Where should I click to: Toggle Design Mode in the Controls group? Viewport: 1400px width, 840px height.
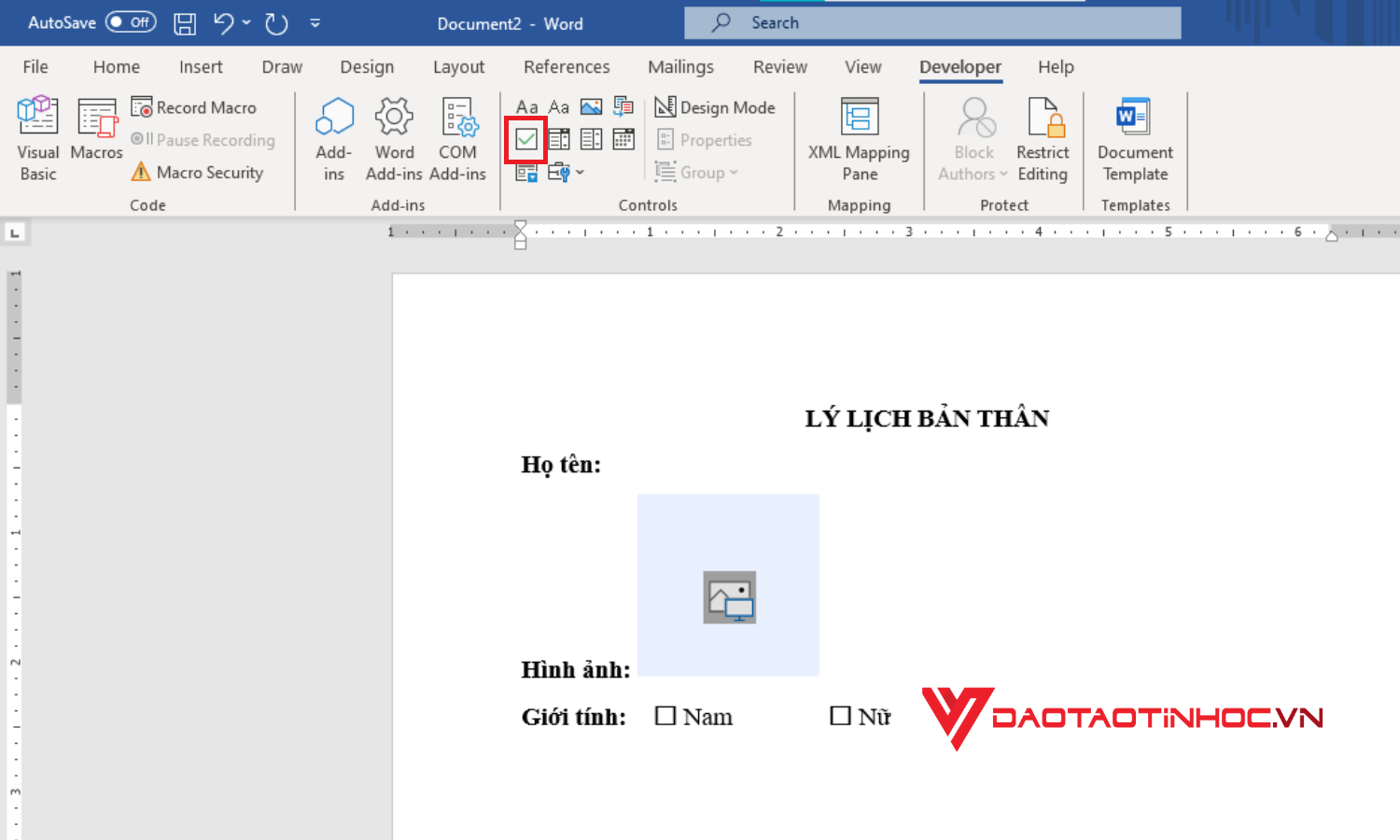pos(716,106)
